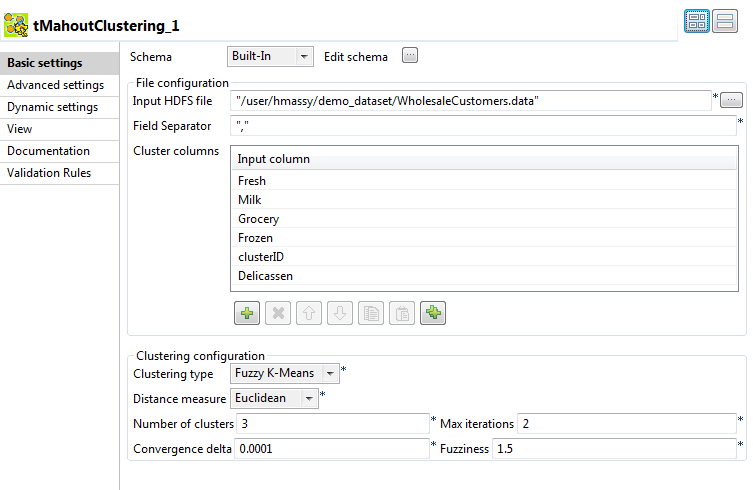
Task: Select the Frozen cluster column row
Action: pos(484,238)
